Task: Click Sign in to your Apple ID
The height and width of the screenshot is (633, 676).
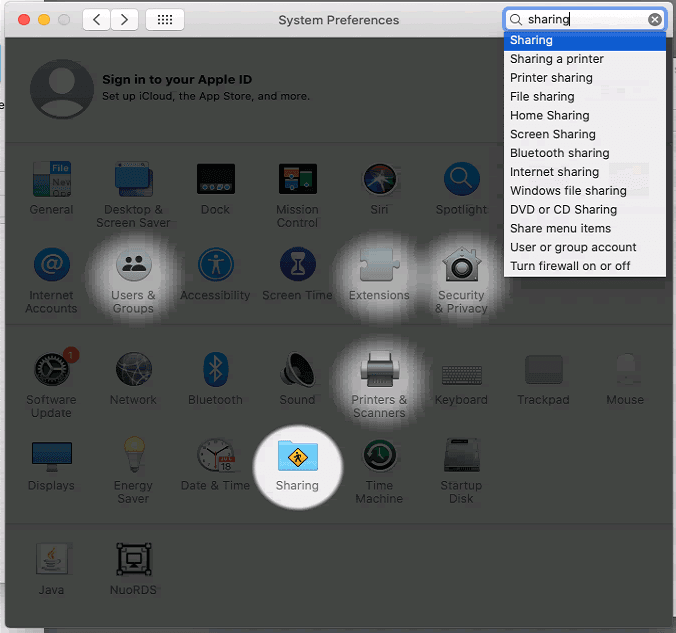Action: coord(177,80)
